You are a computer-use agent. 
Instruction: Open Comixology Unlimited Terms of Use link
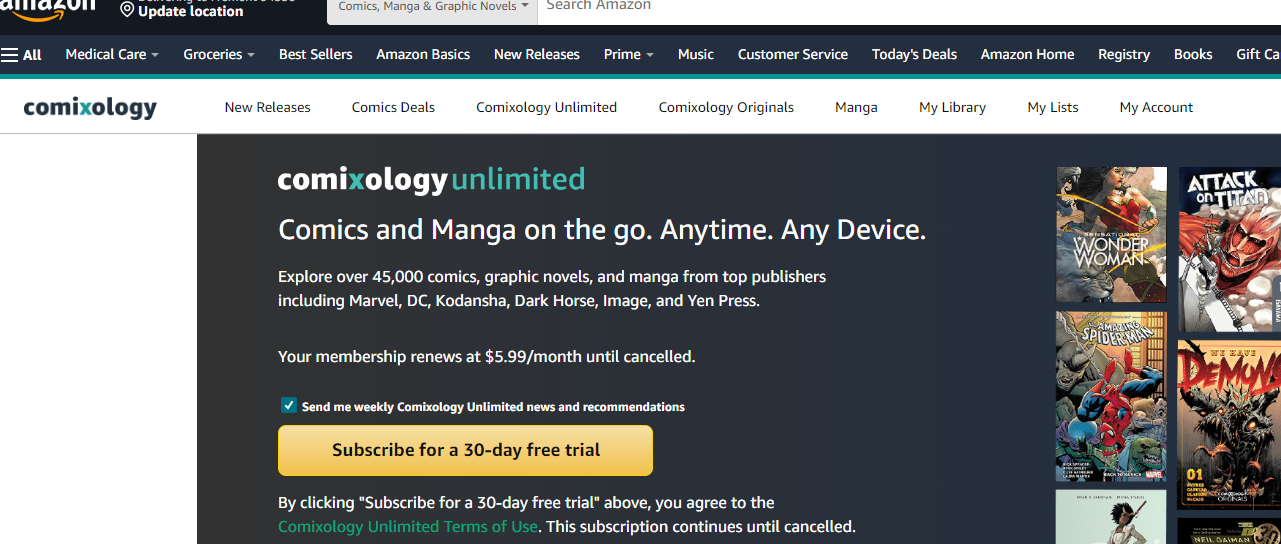pyautogui.click(x=408, y=526)
